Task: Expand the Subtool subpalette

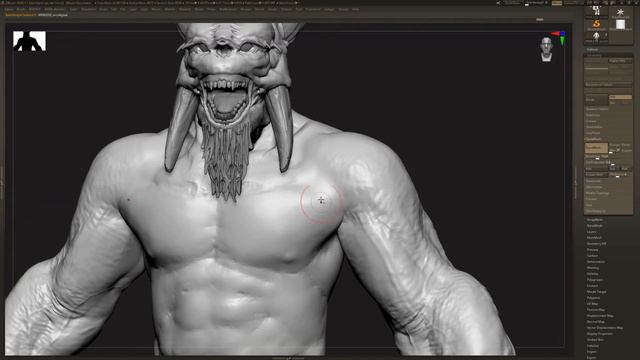Action: 592,49
